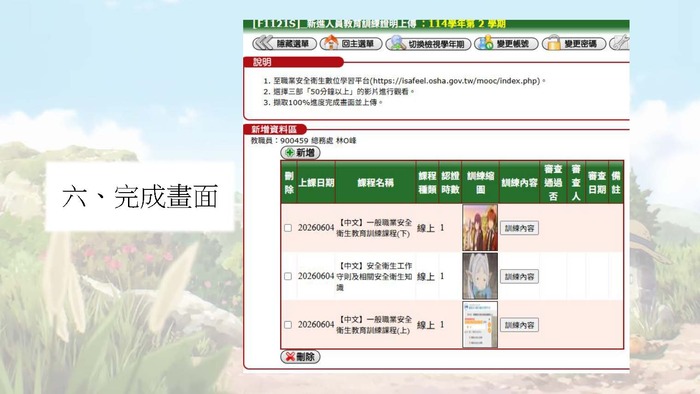The image size is (700, 394).
Task: Click the 刪除 column header
Action: (289, 182)
